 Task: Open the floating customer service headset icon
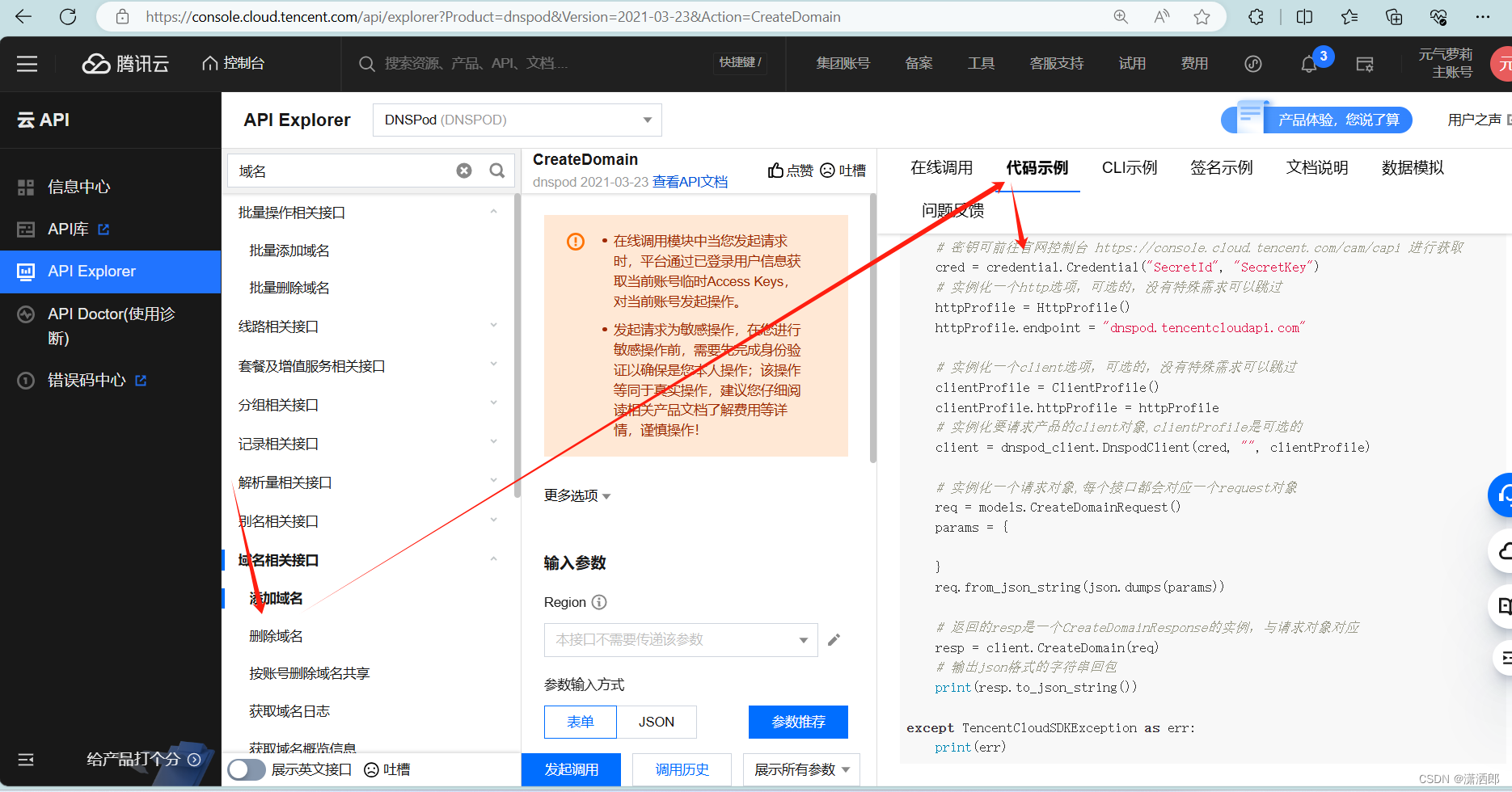click(x=1501, y=495)
